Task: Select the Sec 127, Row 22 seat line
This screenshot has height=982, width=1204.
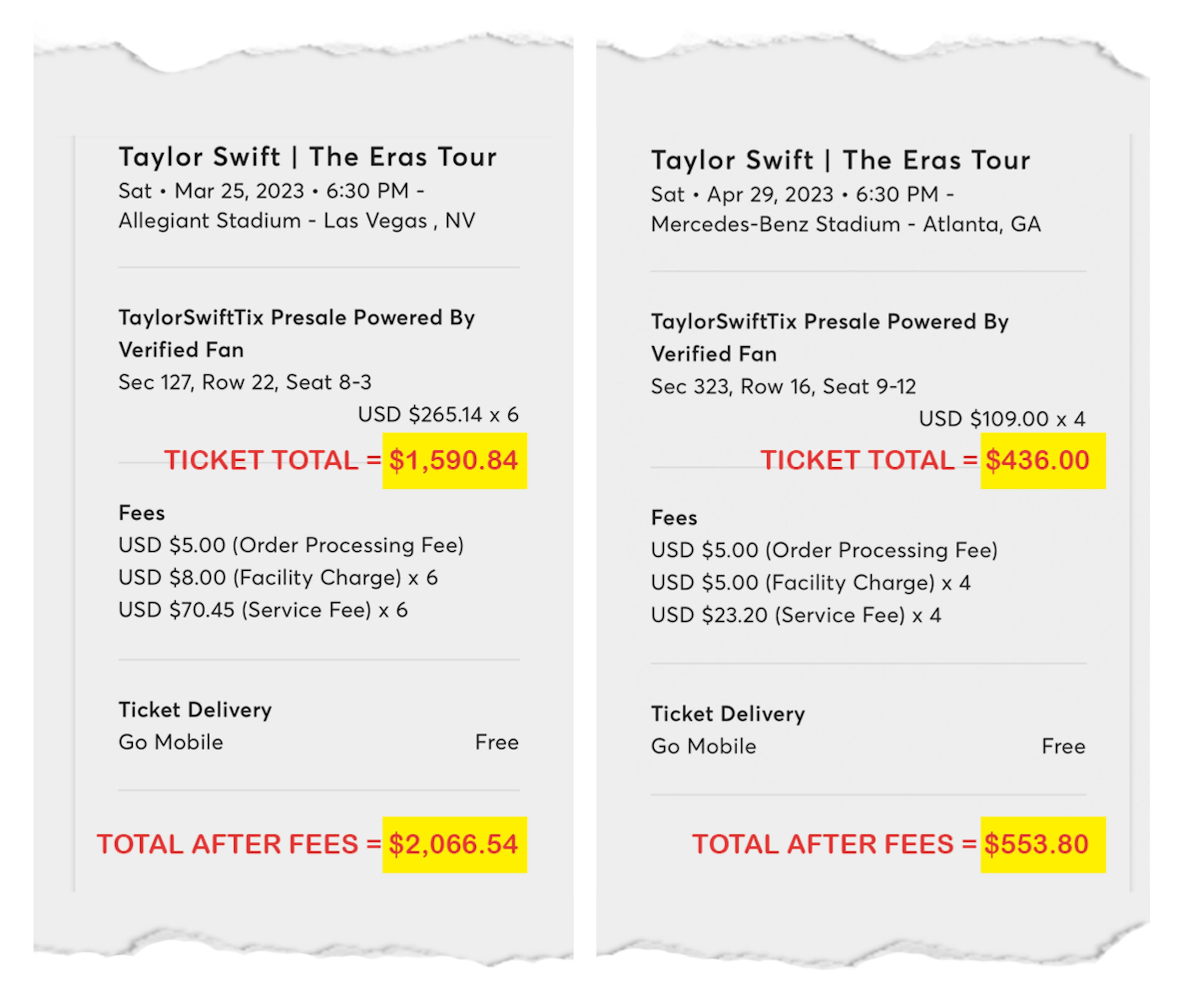Action: pyautogui.click(x=245, y=382)
